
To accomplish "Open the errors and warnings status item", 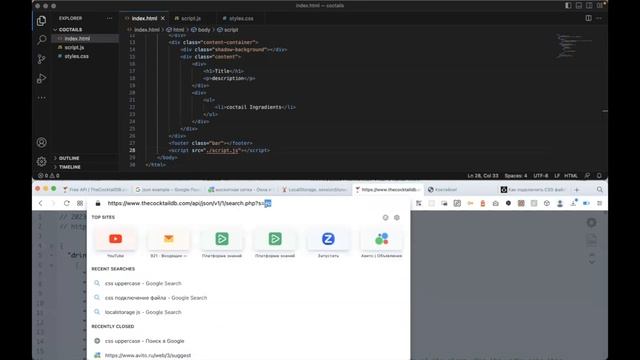I will coord(49,176).
